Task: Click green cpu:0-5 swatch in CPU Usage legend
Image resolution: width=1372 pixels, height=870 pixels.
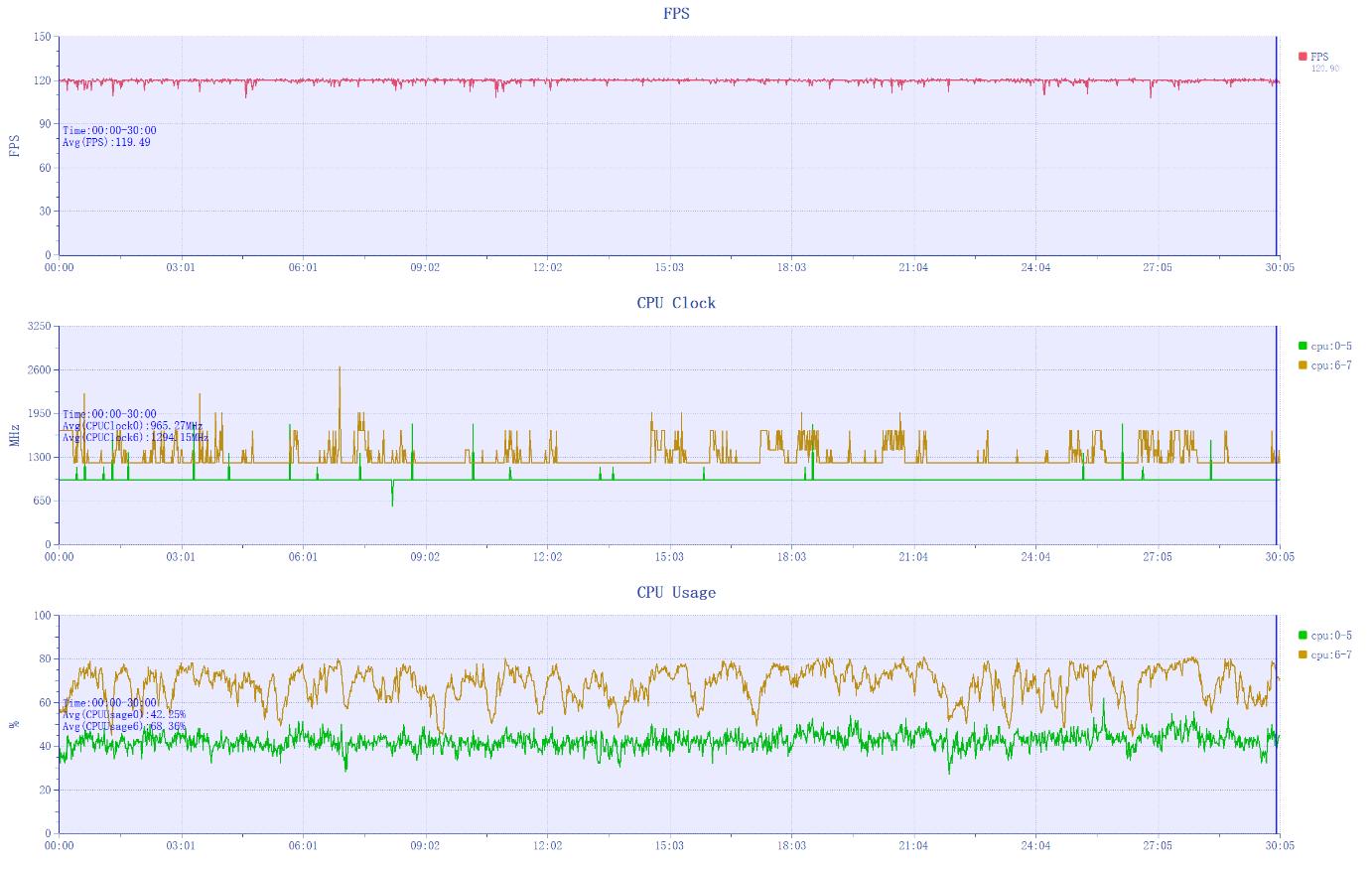Action: [x=1303, y=635]
